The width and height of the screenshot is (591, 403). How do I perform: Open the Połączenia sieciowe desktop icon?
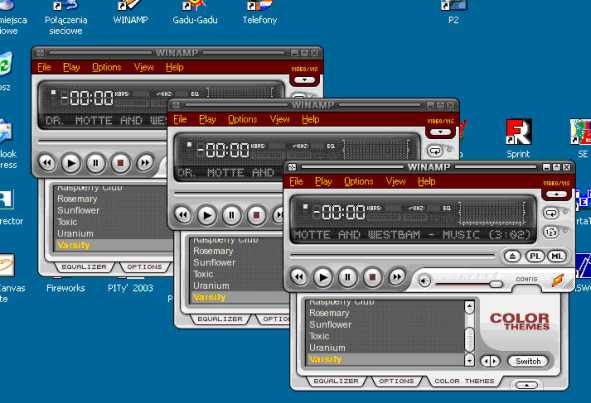(x=66, y=18)
